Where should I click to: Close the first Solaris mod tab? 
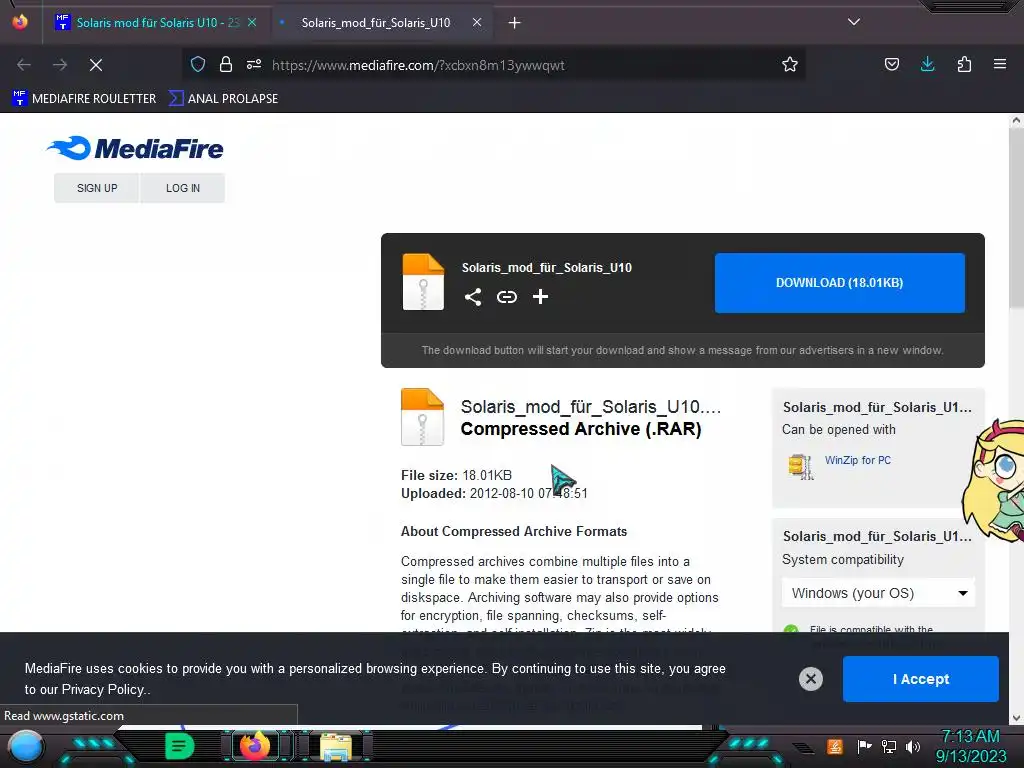pyautogui.click(x=252, y=22)
